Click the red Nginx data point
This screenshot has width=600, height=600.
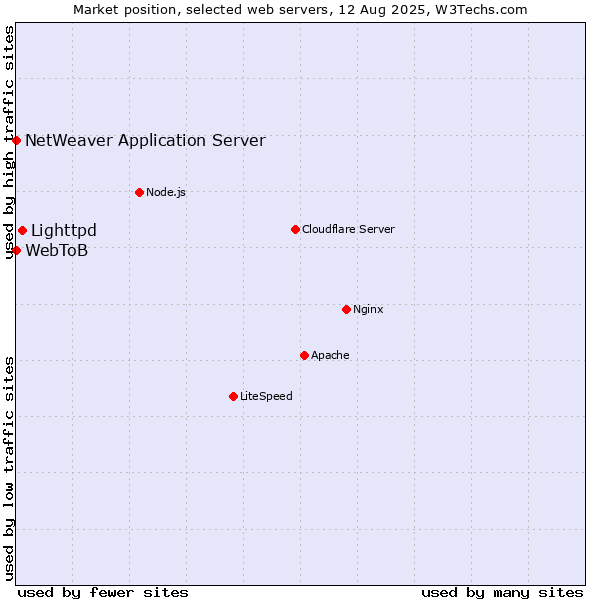[x=346, y=309]
